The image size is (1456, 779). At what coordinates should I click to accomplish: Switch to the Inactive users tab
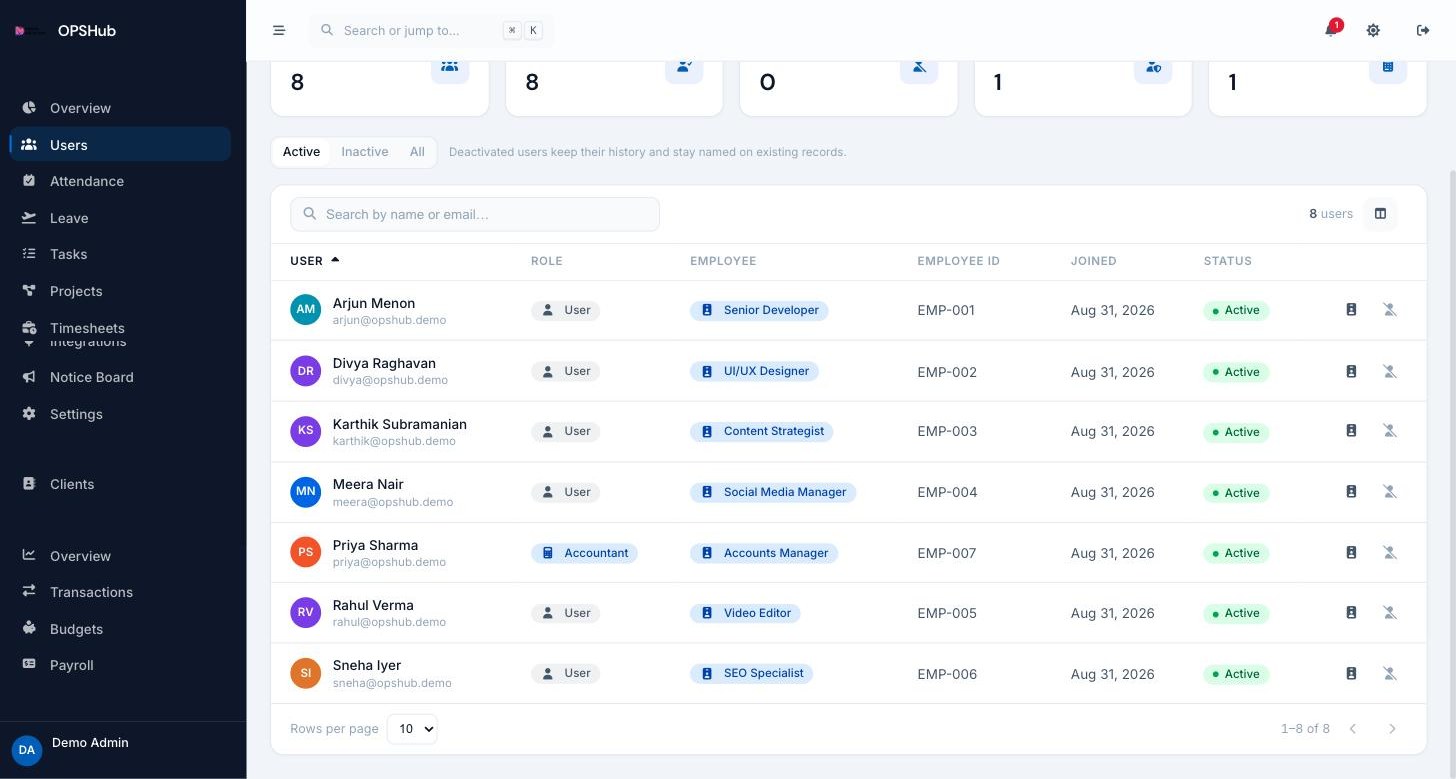click(x=364, y=152)
